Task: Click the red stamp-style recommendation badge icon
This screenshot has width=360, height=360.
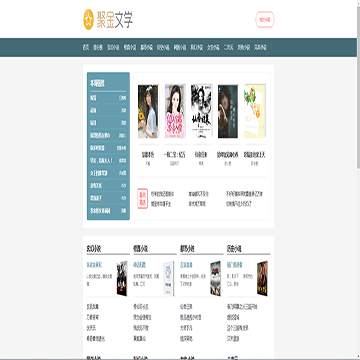Action: 142,199
